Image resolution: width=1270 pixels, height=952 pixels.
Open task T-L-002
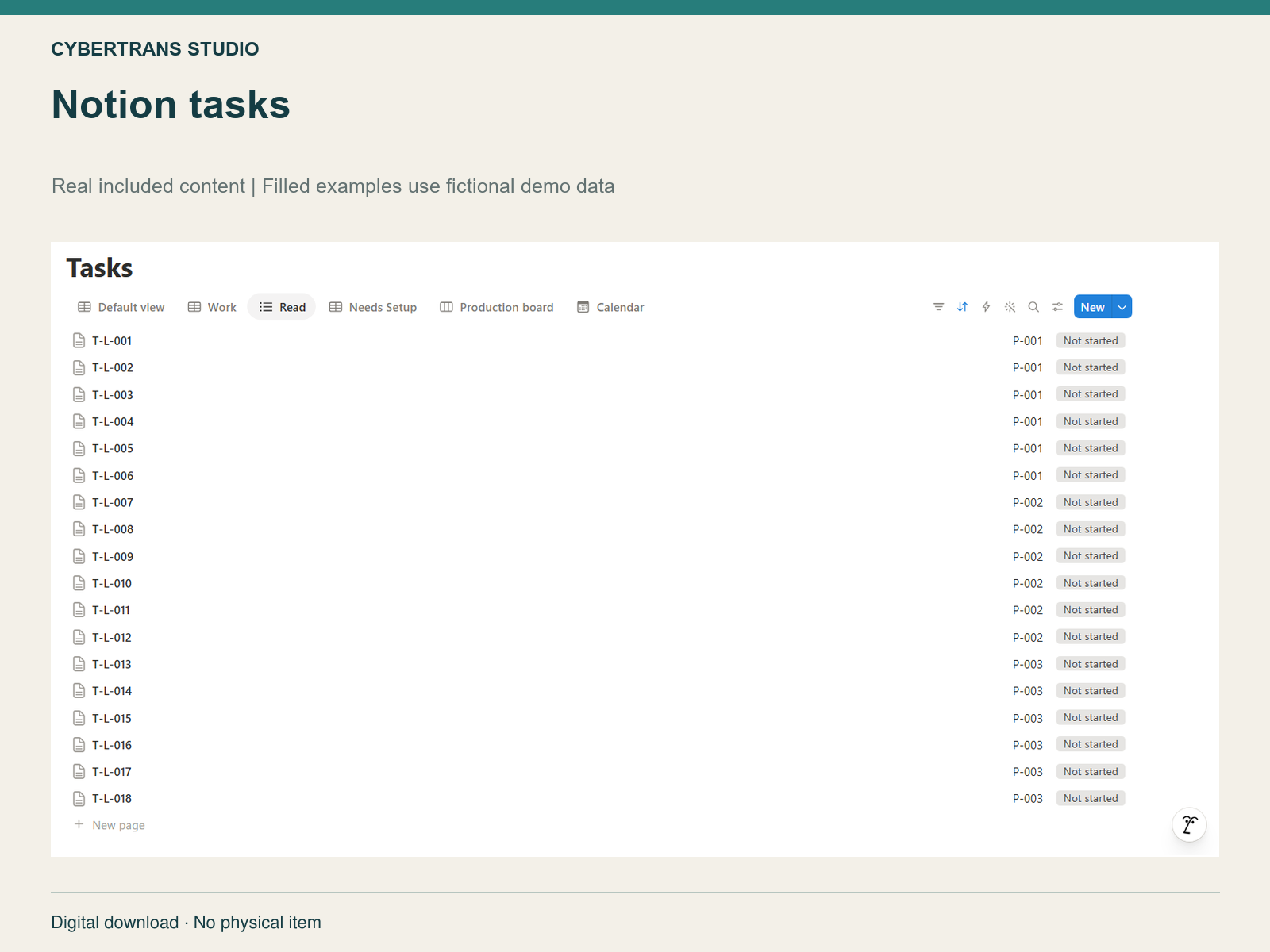point(113,367)
